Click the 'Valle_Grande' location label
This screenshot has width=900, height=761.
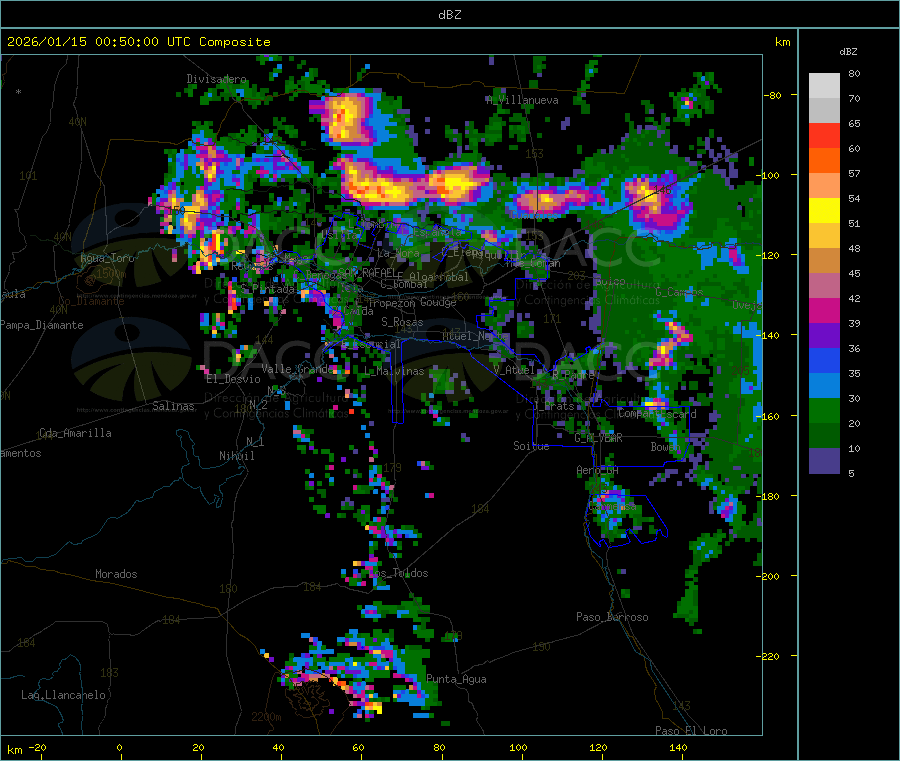(x=296, y=369)
